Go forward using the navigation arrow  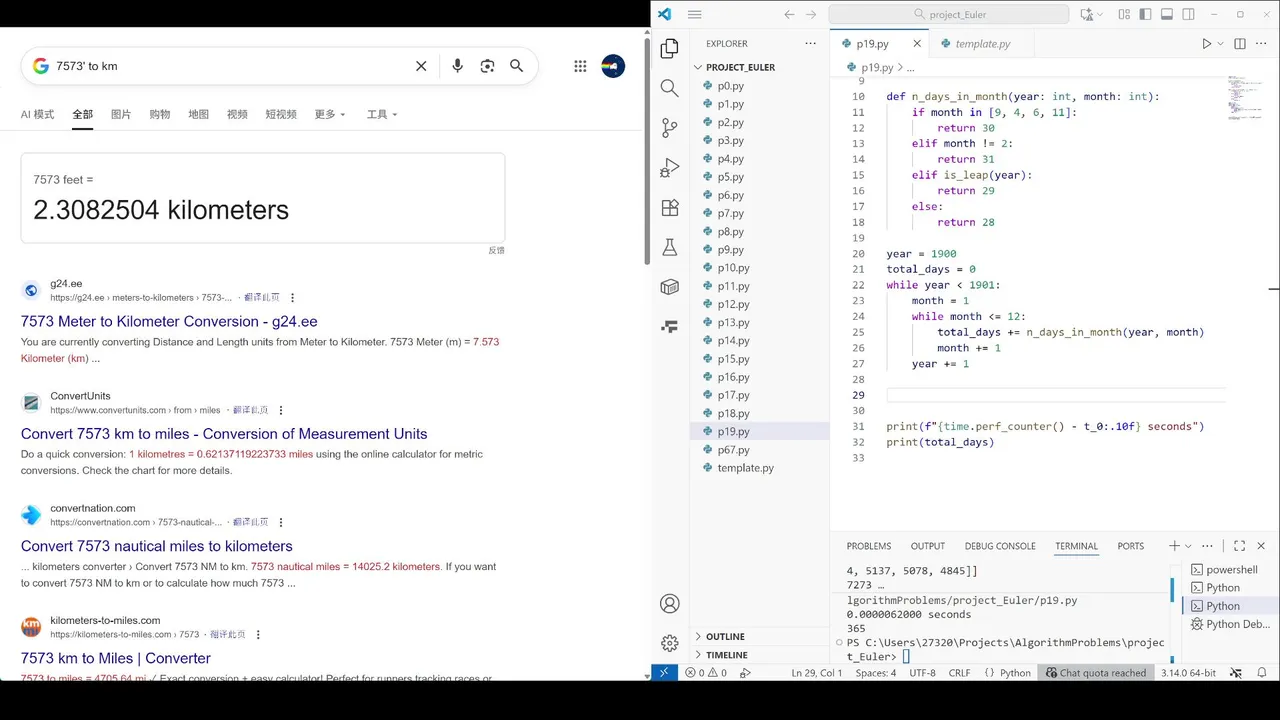[811, 14]
